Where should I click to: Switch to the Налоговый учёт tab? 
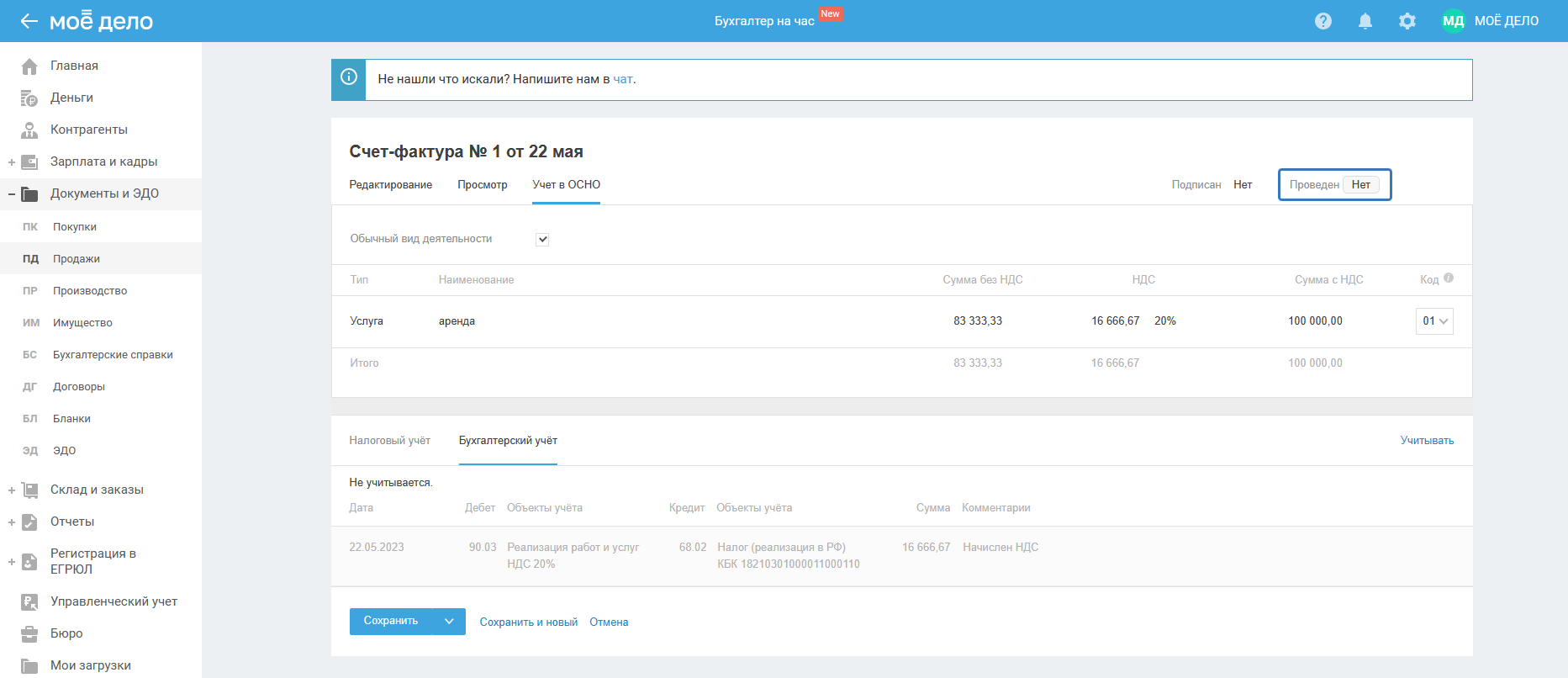coord(390,441)
